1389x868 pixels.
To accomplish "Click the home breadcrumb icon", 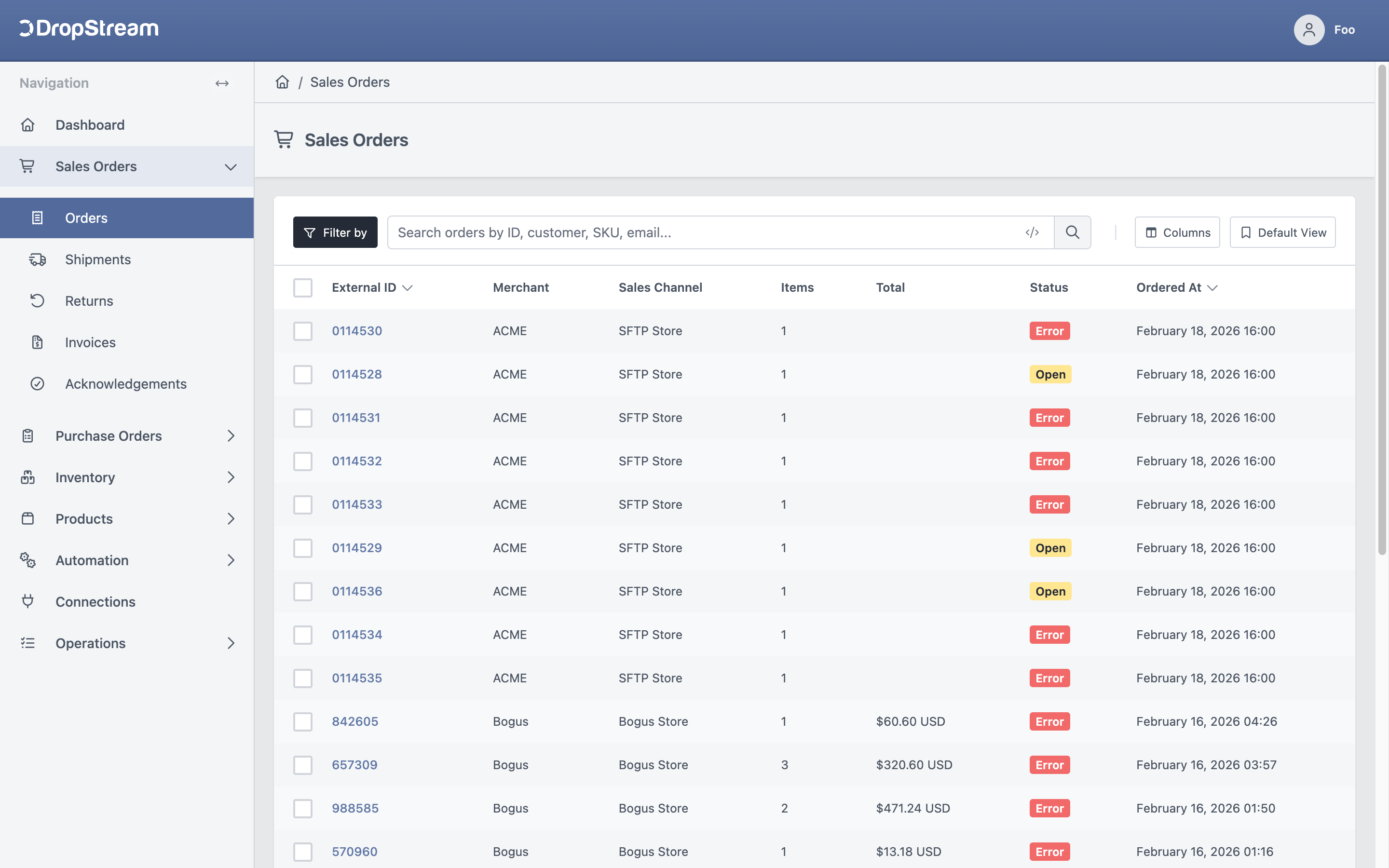I will (x=283, y=82).
